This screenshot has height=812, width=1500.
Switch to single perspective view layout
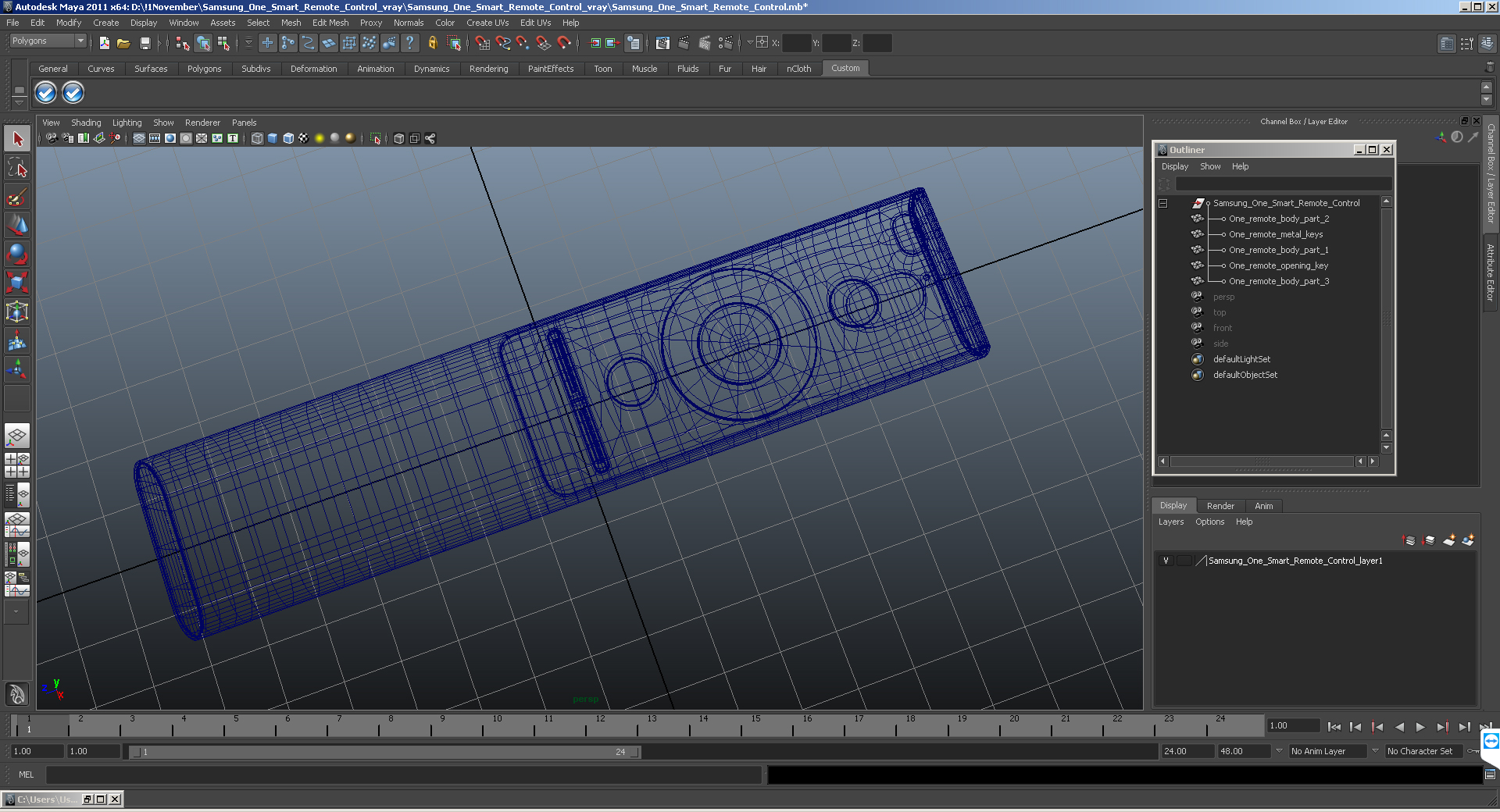[x=17, y=436]
